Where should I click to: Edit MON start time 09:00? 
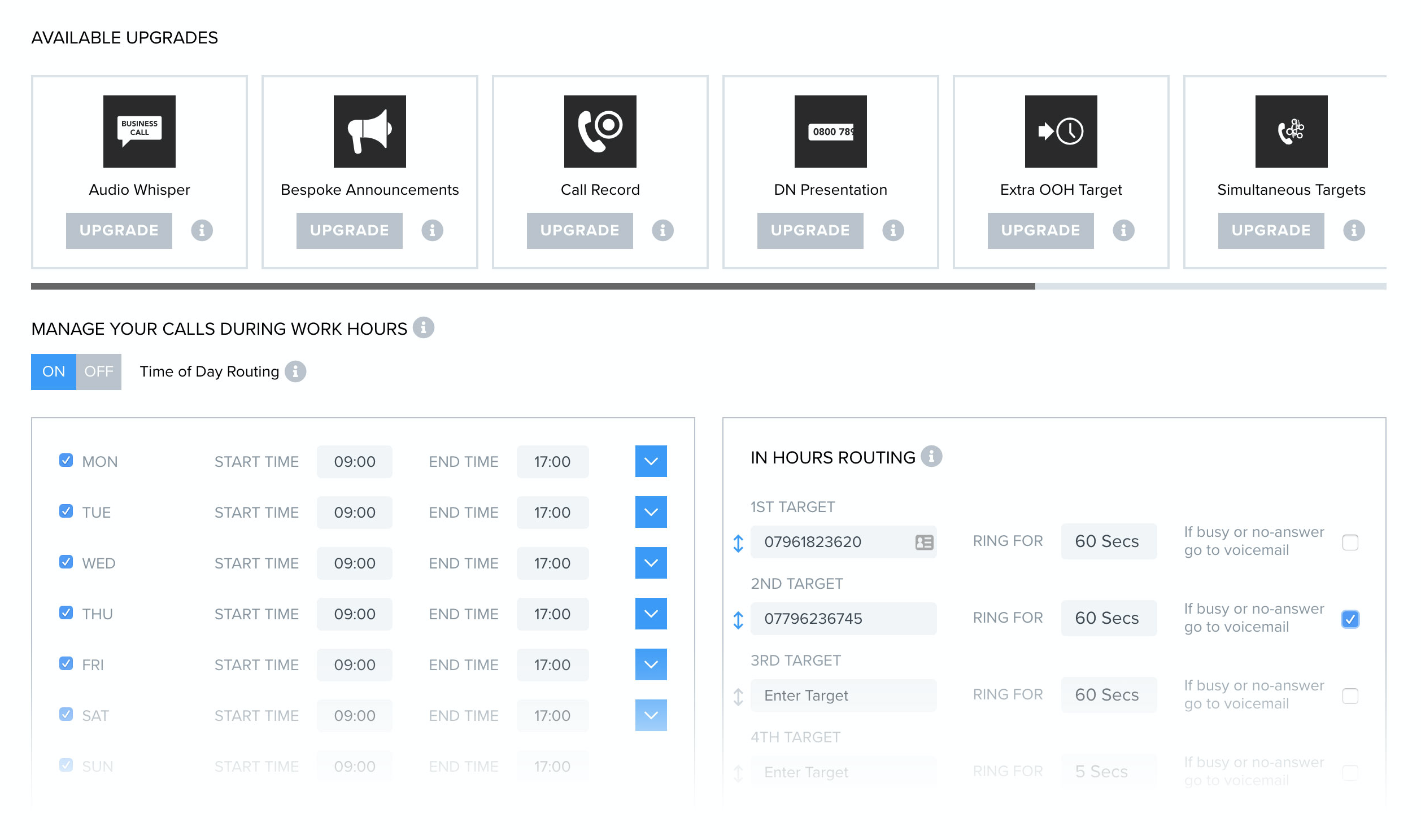click(354, 462)
